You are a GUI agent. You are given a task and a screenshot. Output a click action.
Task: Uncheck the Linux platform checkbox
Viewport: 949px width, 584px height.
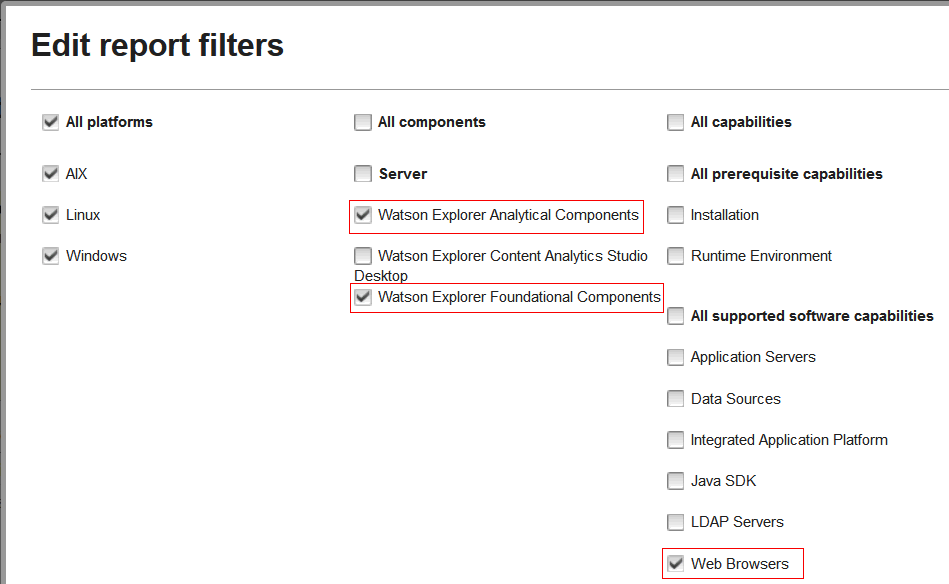click(x=51, y=215)
